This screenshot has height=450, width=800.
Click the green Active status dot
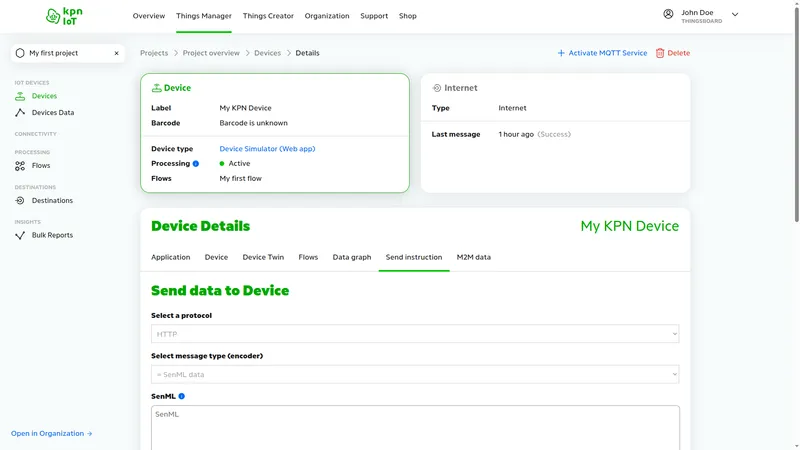222,164
